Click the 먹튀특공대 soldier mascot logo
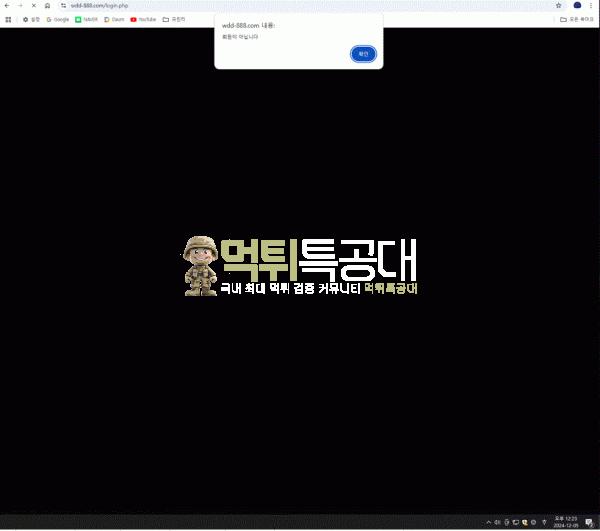Screen dimensions: 600x531 click(x=201, y=266)
